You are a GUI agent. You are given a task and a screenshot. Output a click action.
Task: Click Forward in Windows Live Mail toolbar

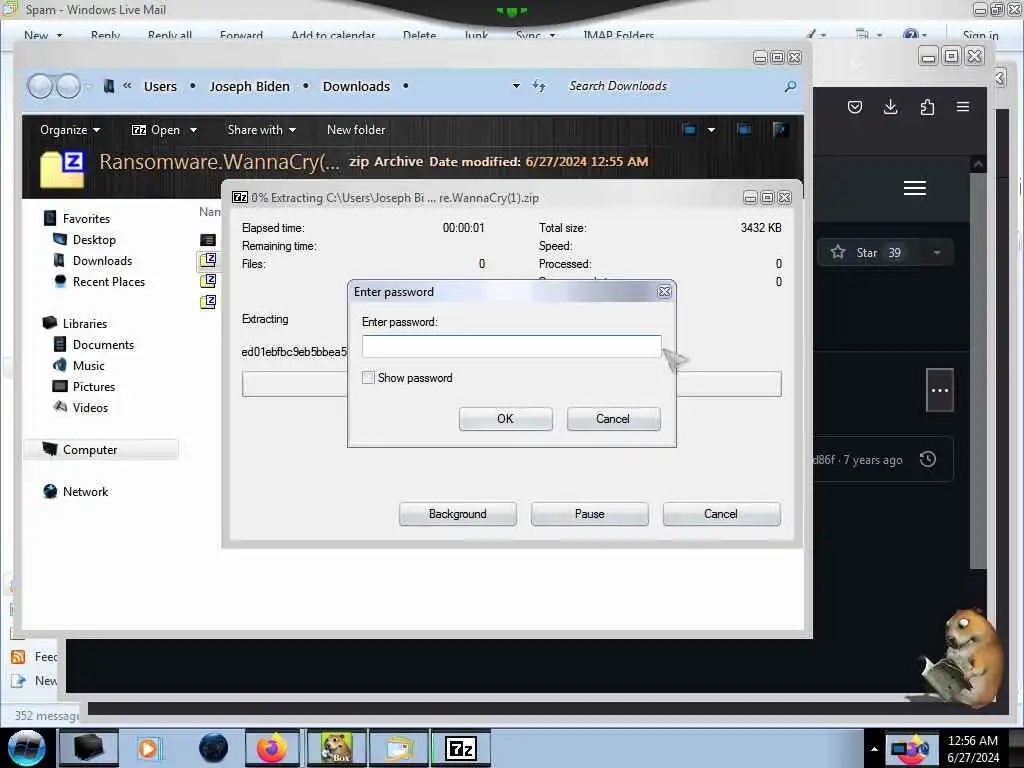click(x=241, y=35)
